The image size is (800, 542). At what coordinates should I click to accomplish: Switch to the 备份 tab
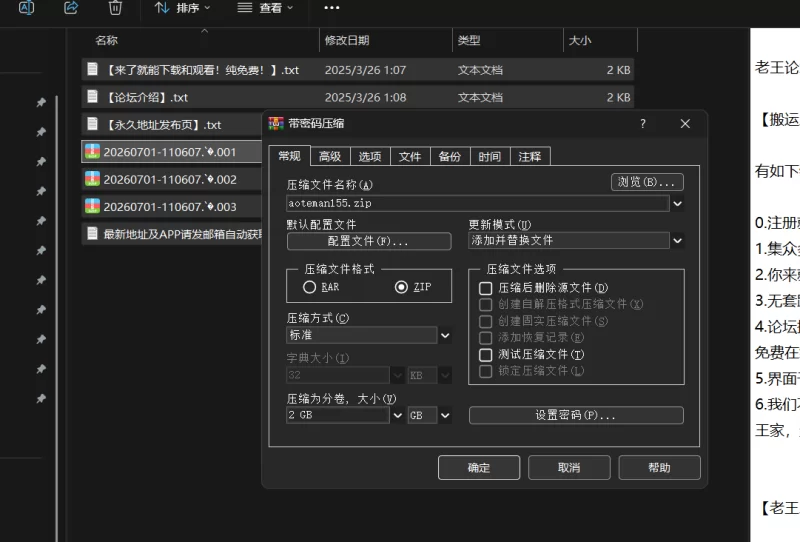(449, 156)
